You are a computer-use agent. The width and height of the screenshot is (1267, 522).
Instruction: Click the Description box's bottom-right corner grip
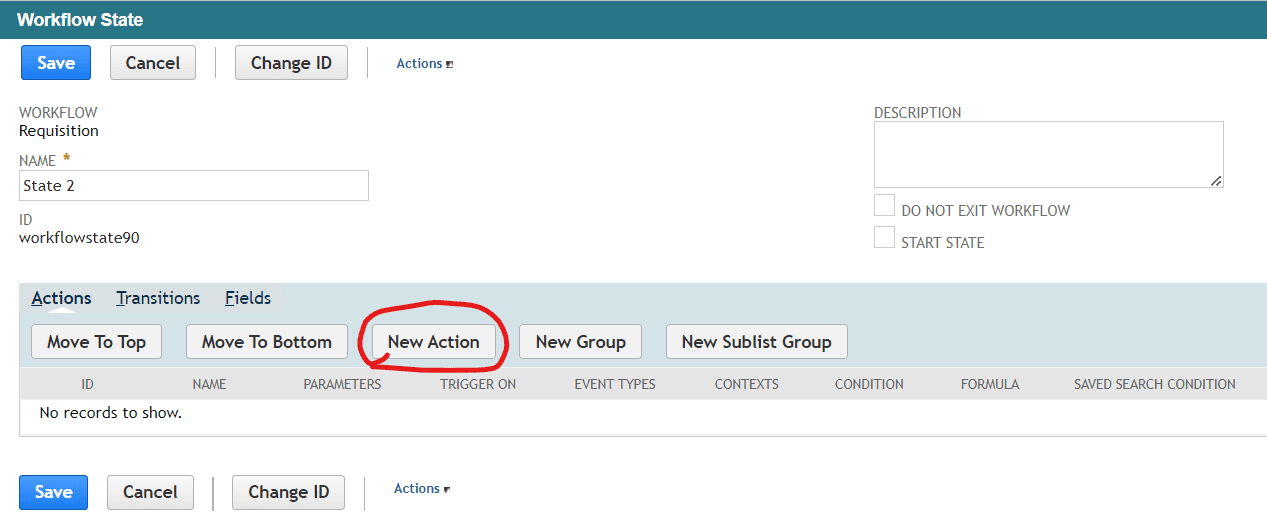tap(1216, 181)
